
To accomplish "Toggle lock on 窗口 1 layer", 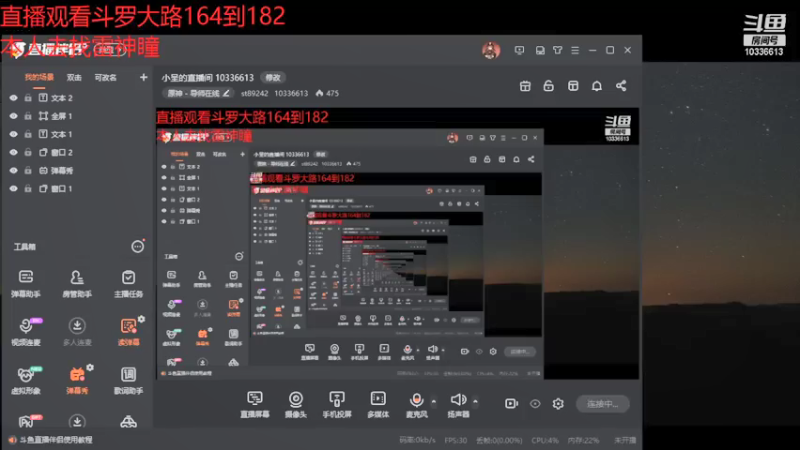I will (28, 189).
